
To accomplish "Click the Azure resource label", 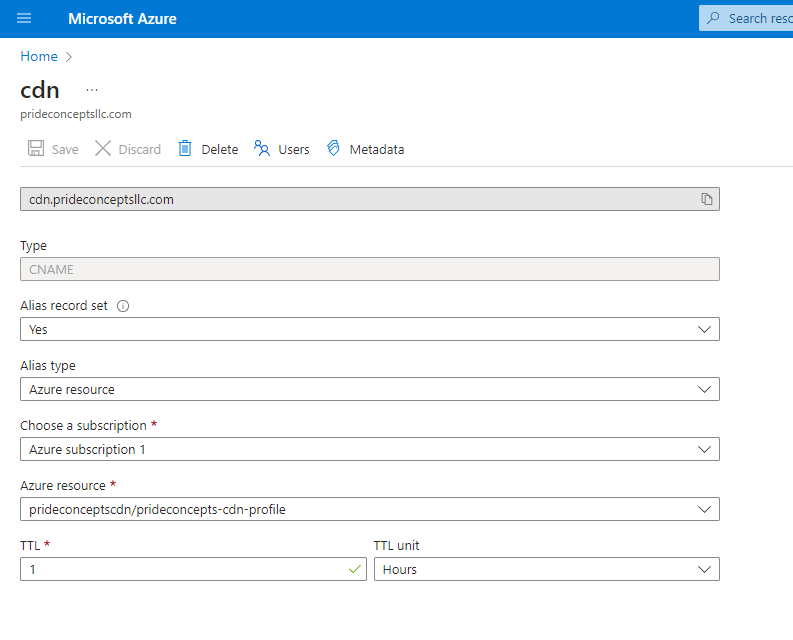I will (x=63, y=486).
